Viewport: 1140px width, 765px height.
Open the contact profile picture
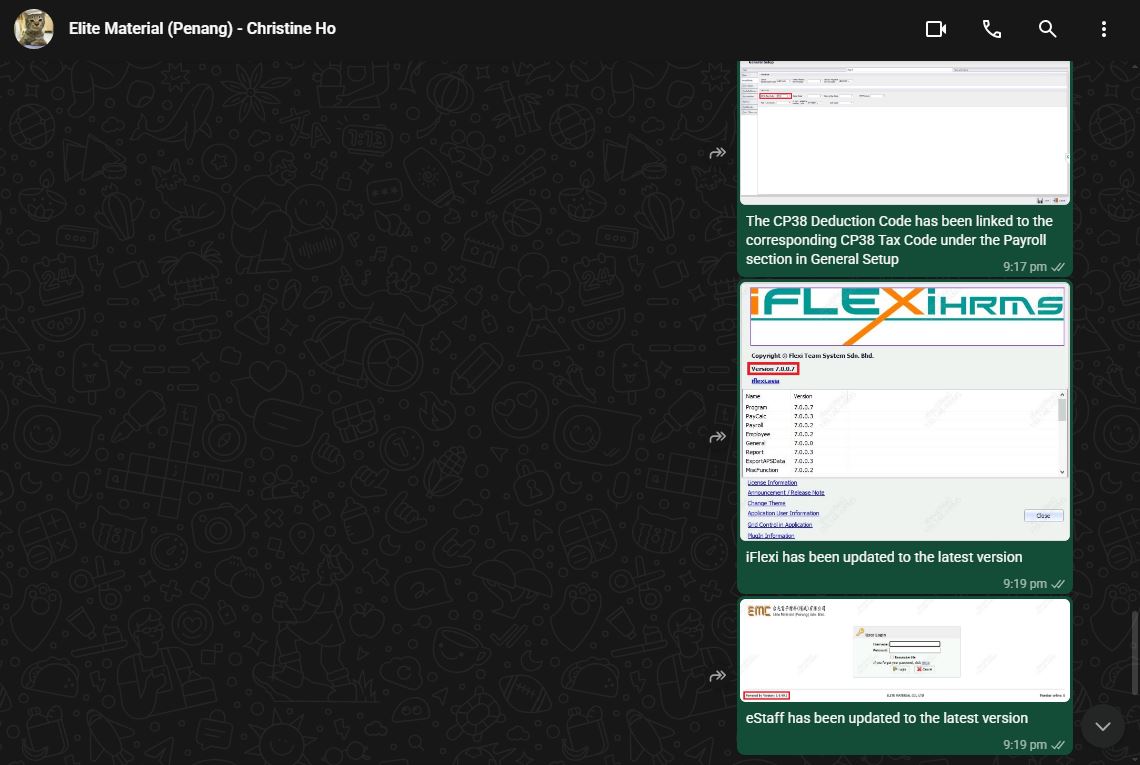pyautogui.click(x=33, y=29)
